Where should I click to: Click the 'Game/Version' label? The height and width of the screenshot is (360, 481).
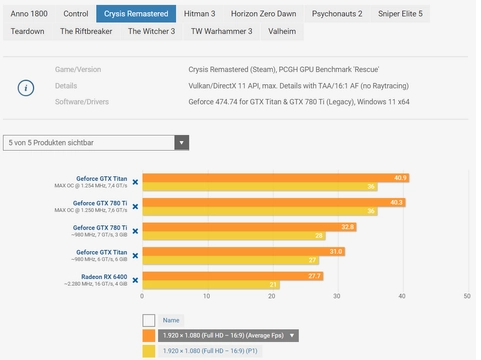[78, 69]
